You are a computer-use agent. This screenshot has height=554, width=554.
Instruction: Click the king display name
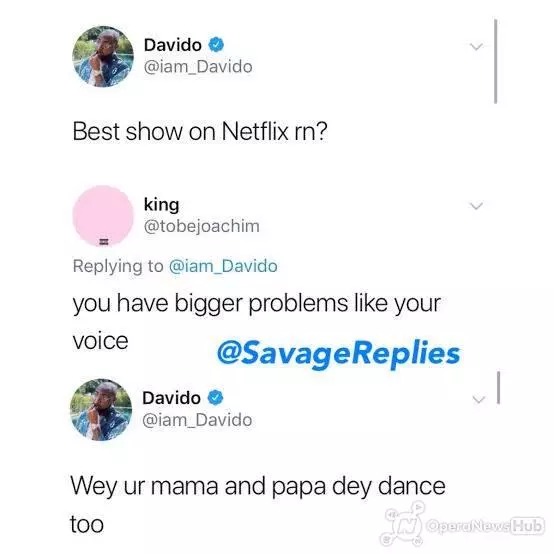click(161, 205)
